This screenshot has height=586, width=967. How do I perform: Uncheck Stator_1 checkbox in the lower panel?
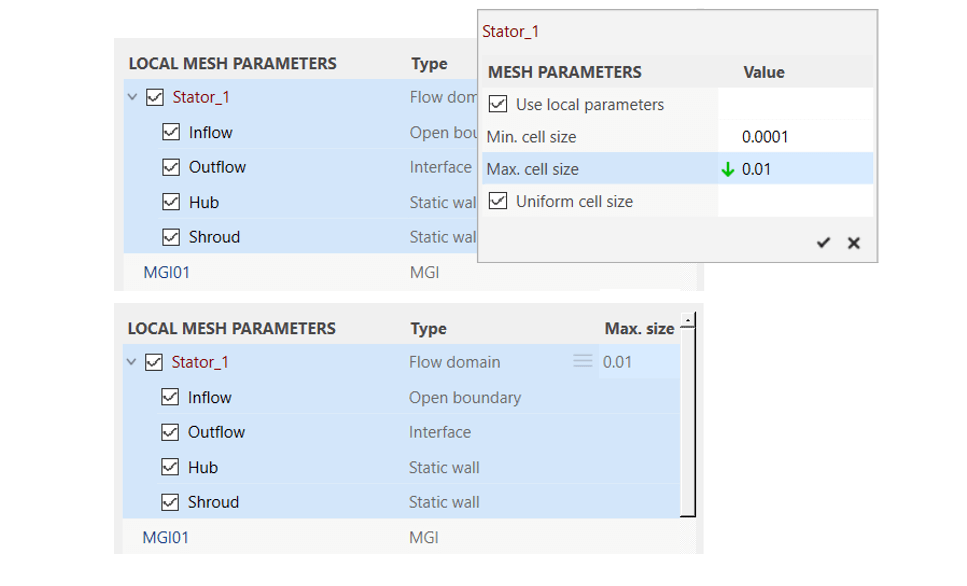click(x=154, y=362)
